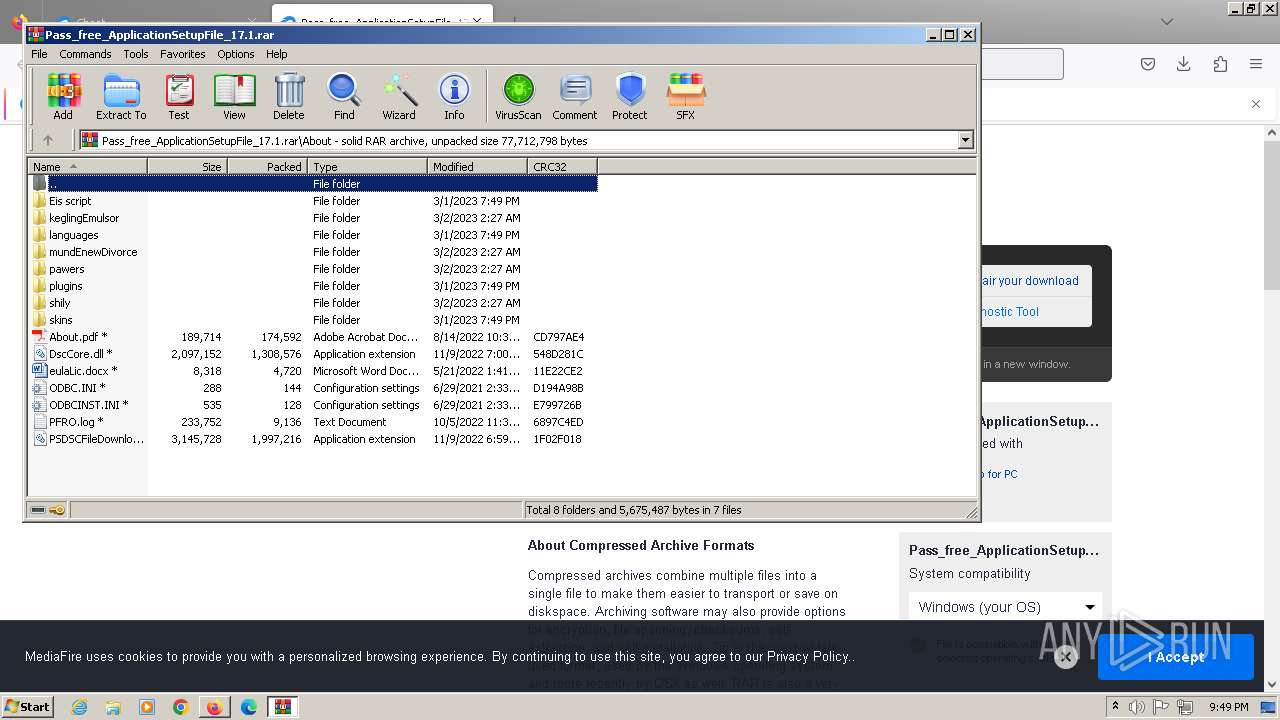Open Windows (your OS) compatibility dropdown
The width and height of the screenshot is (1280, 720).
click(1005, 606)
